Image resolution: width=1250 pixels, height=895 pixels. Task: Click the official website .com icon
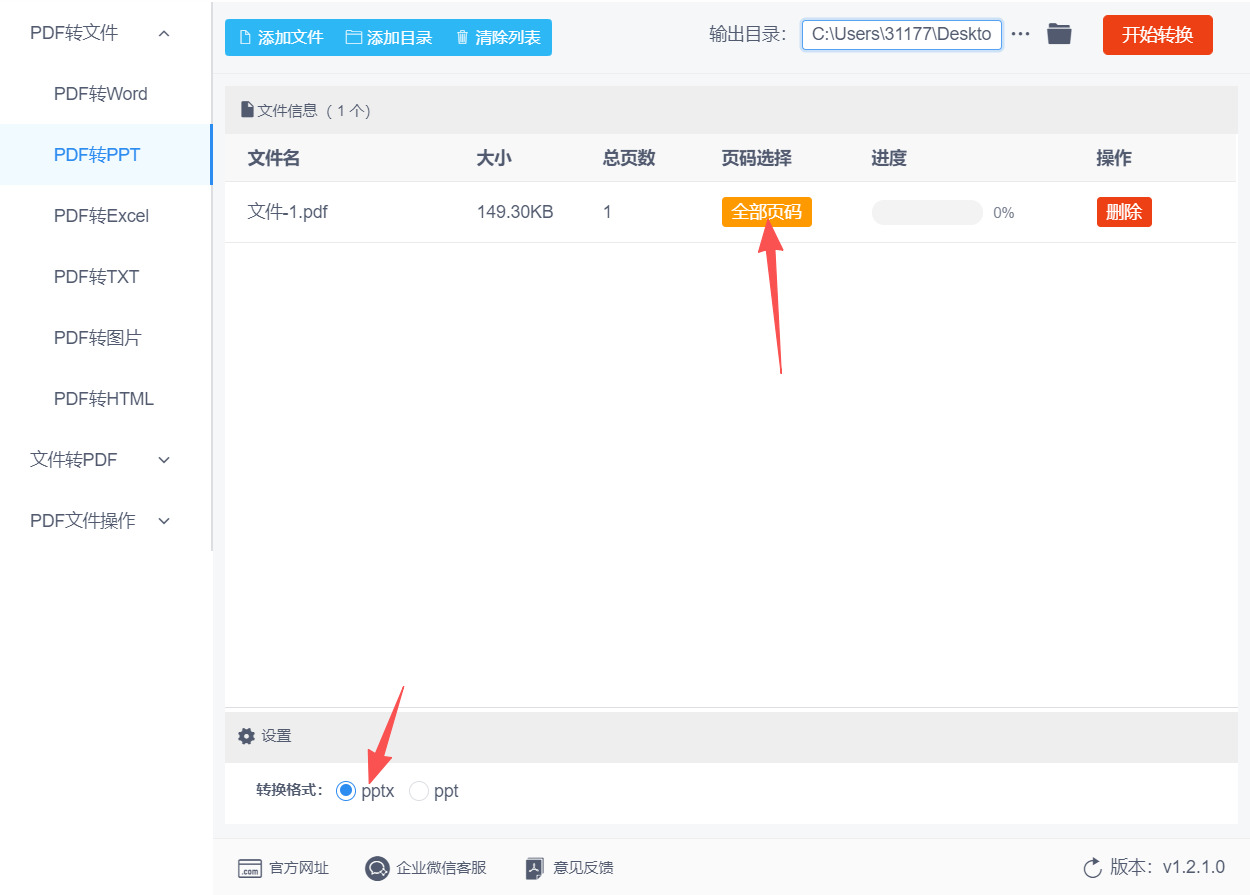(249, 868)
